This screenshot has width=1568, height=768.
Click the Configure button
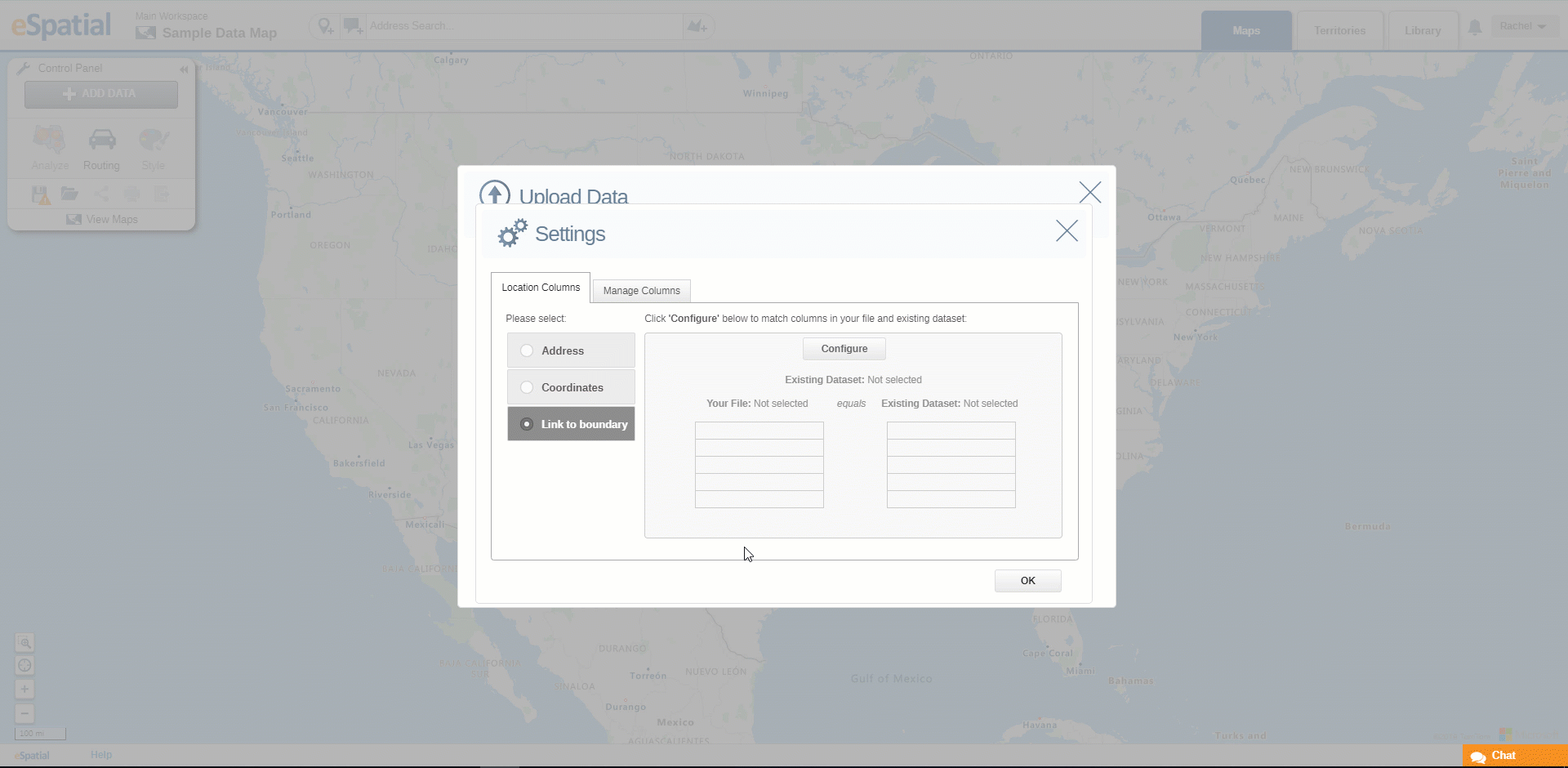pos(844,349)
